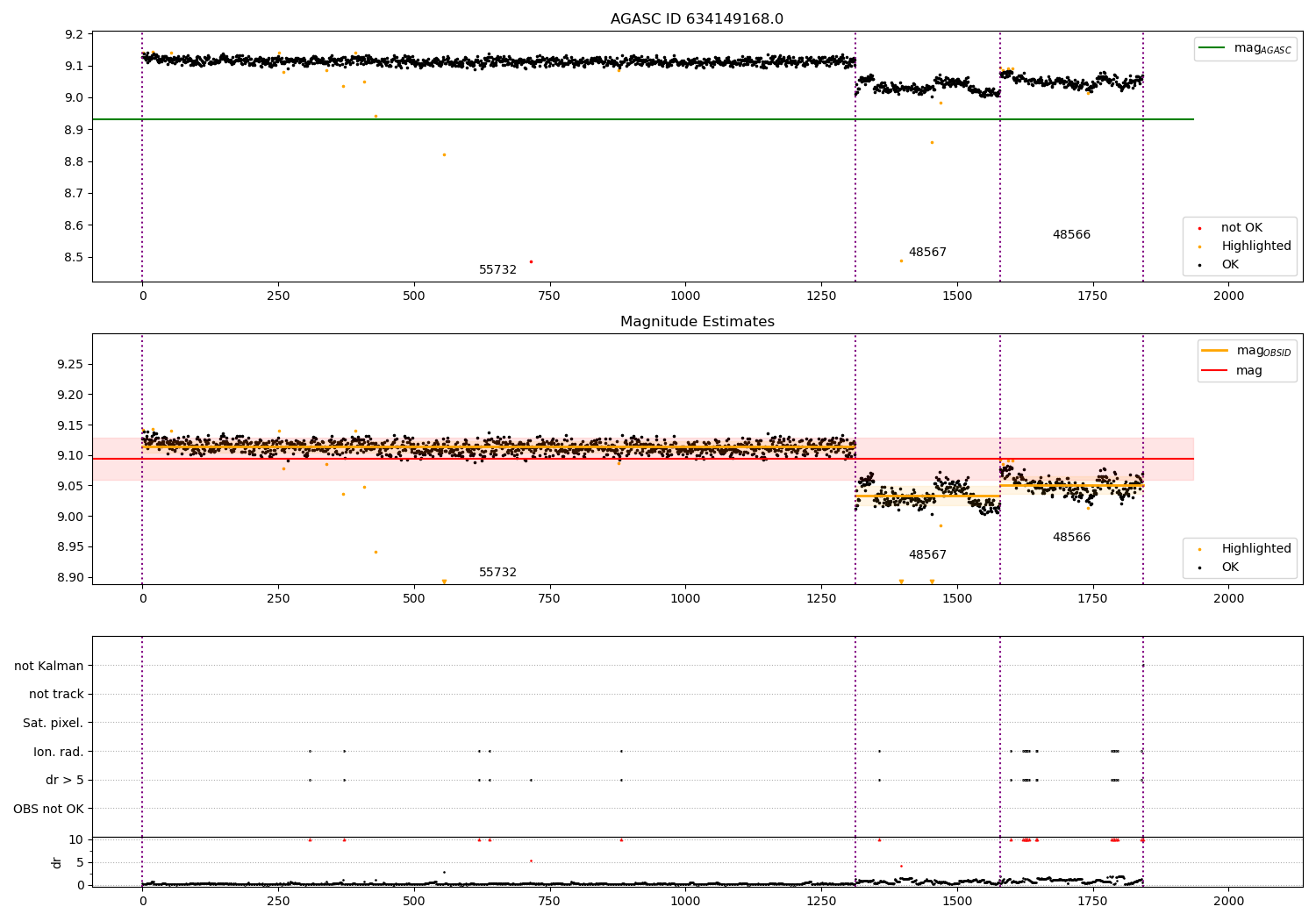Click the 10 tick on the dr axis
Screen dimensions: 1316x921
tap(76, 839)
